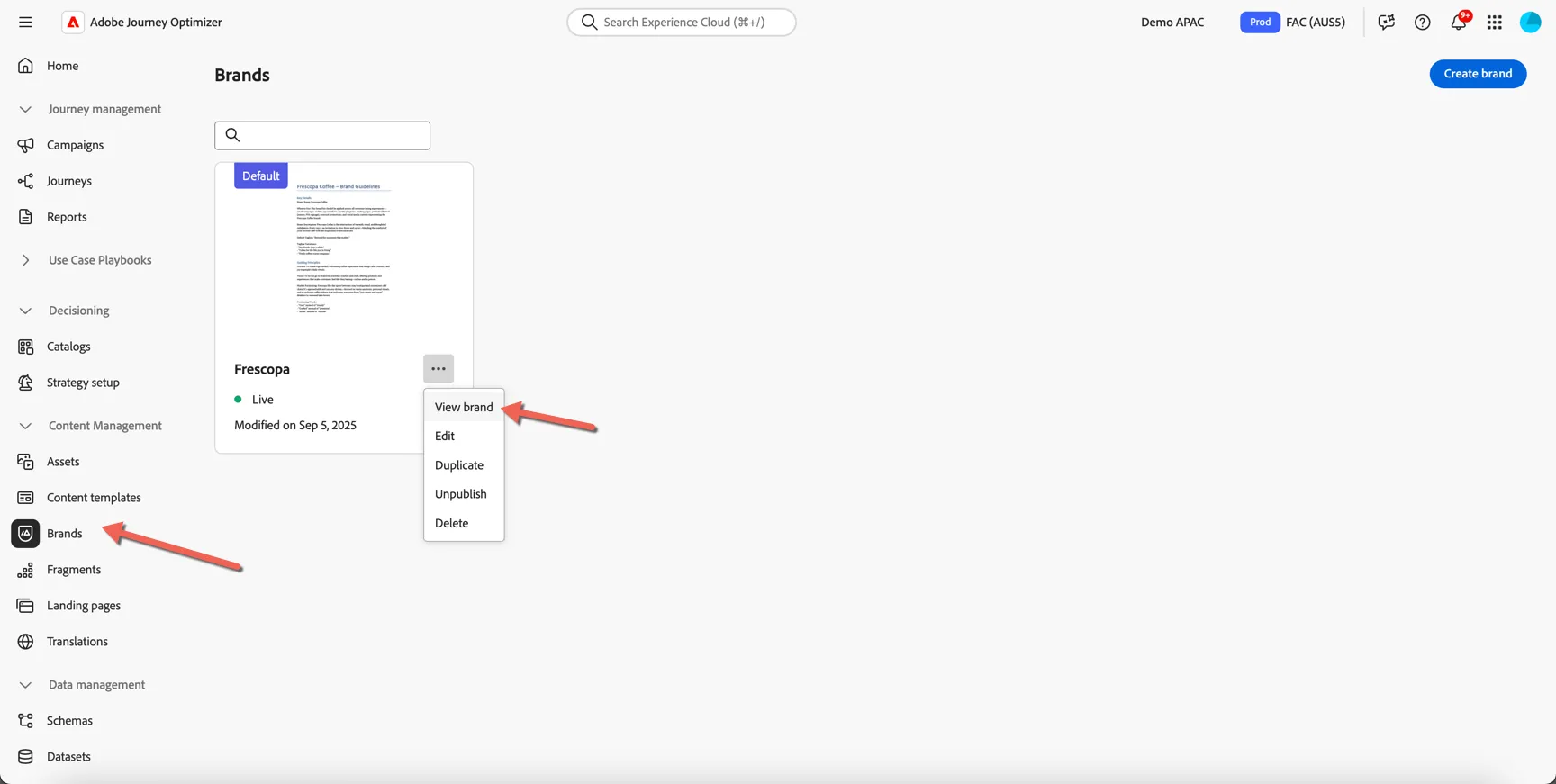Click the Search Experience Cloud field
The height and width of the screenshot is (784, 1556).
(x=682, y=22)
